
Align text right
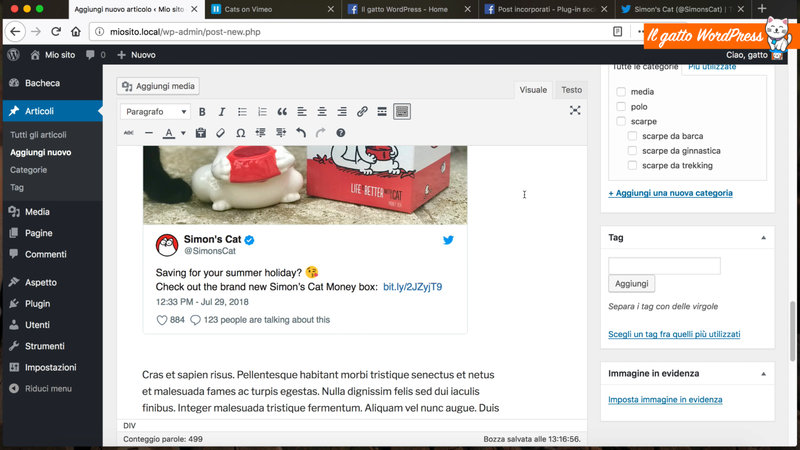[342, 112]
